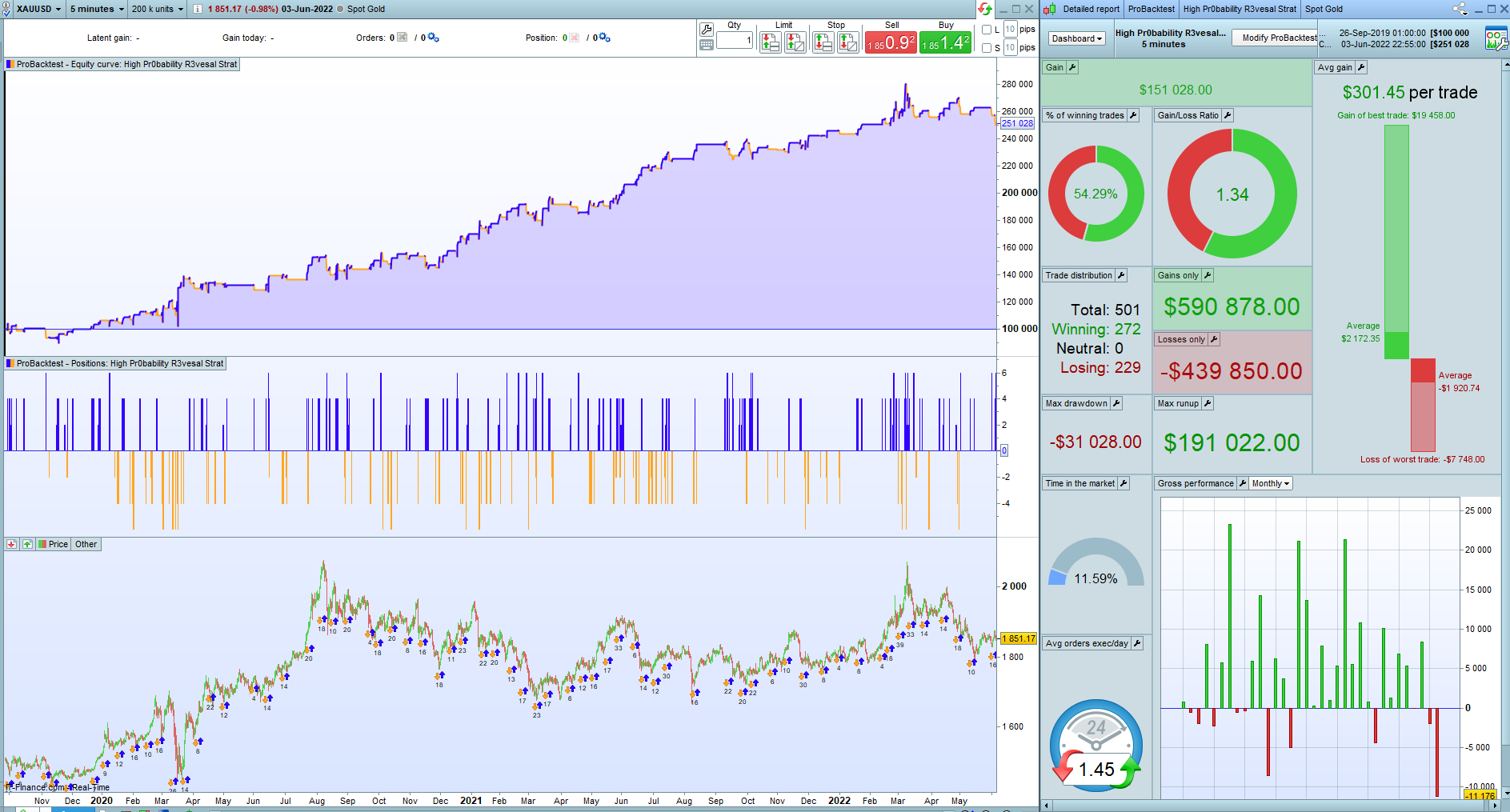
Task: Click the High Pr0bability R3vesal Strat title segment
Action: click(x=1240, y=9)
